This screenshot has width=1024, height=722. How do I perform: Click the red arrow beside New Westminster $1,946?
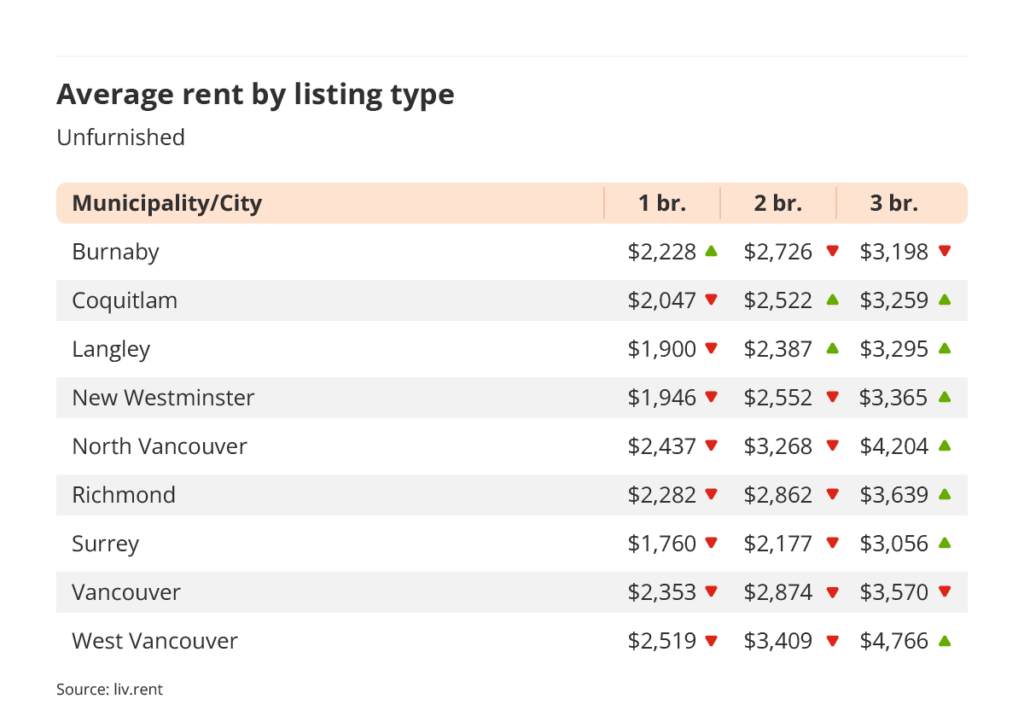tap(711, 397)
